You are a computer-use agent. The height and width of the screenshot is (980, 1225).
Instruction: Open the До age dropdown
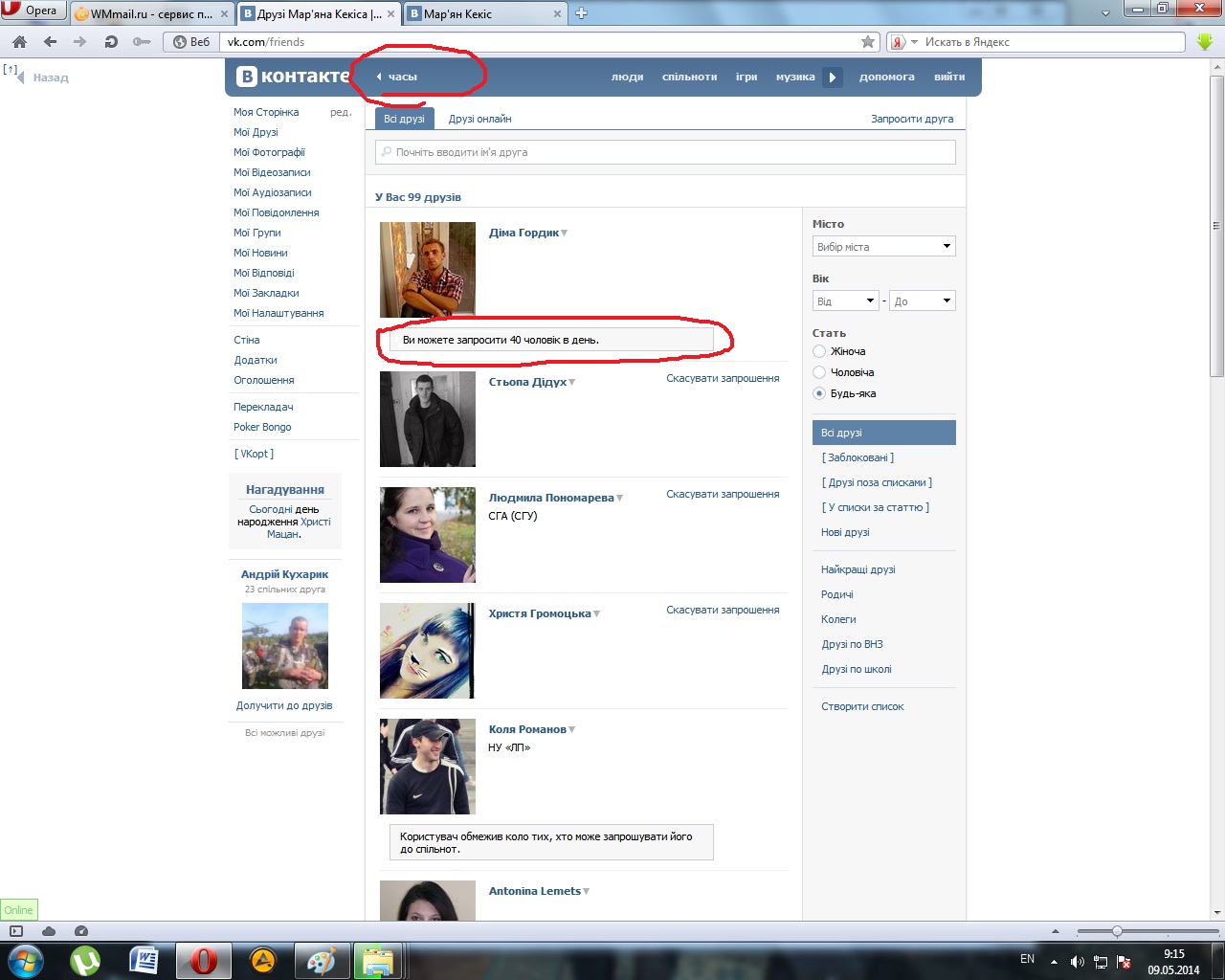coord(923,301)
